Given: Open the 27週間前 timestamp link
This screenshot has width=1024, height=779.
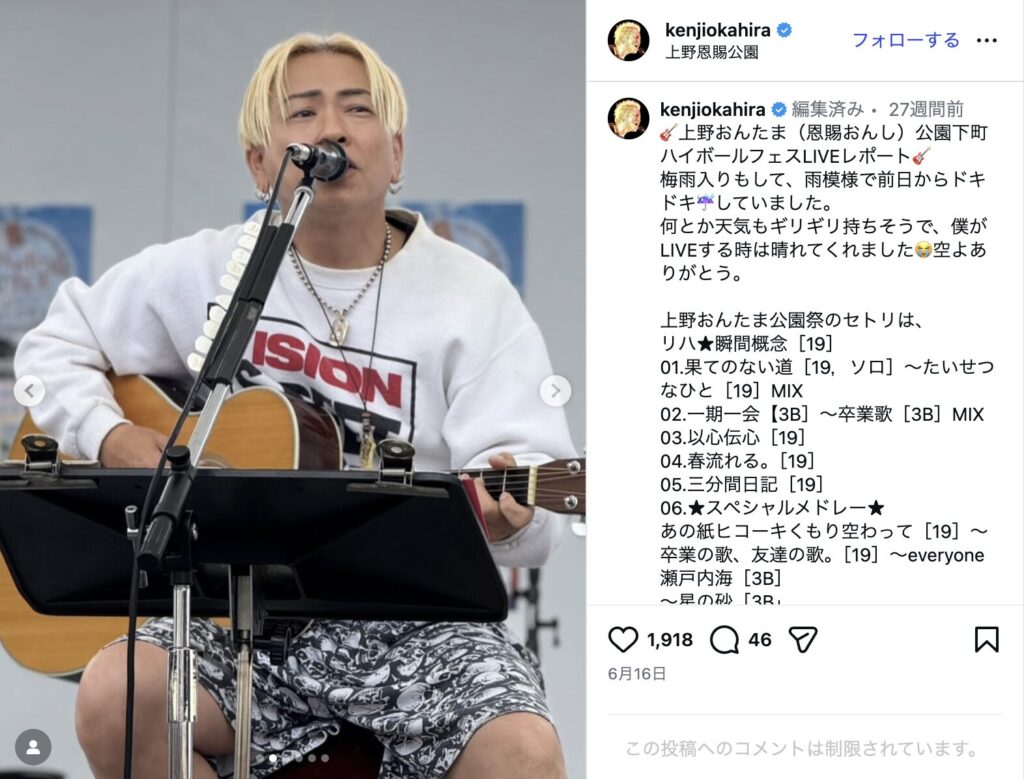Looking at the screenshot, I should (925, 109).
